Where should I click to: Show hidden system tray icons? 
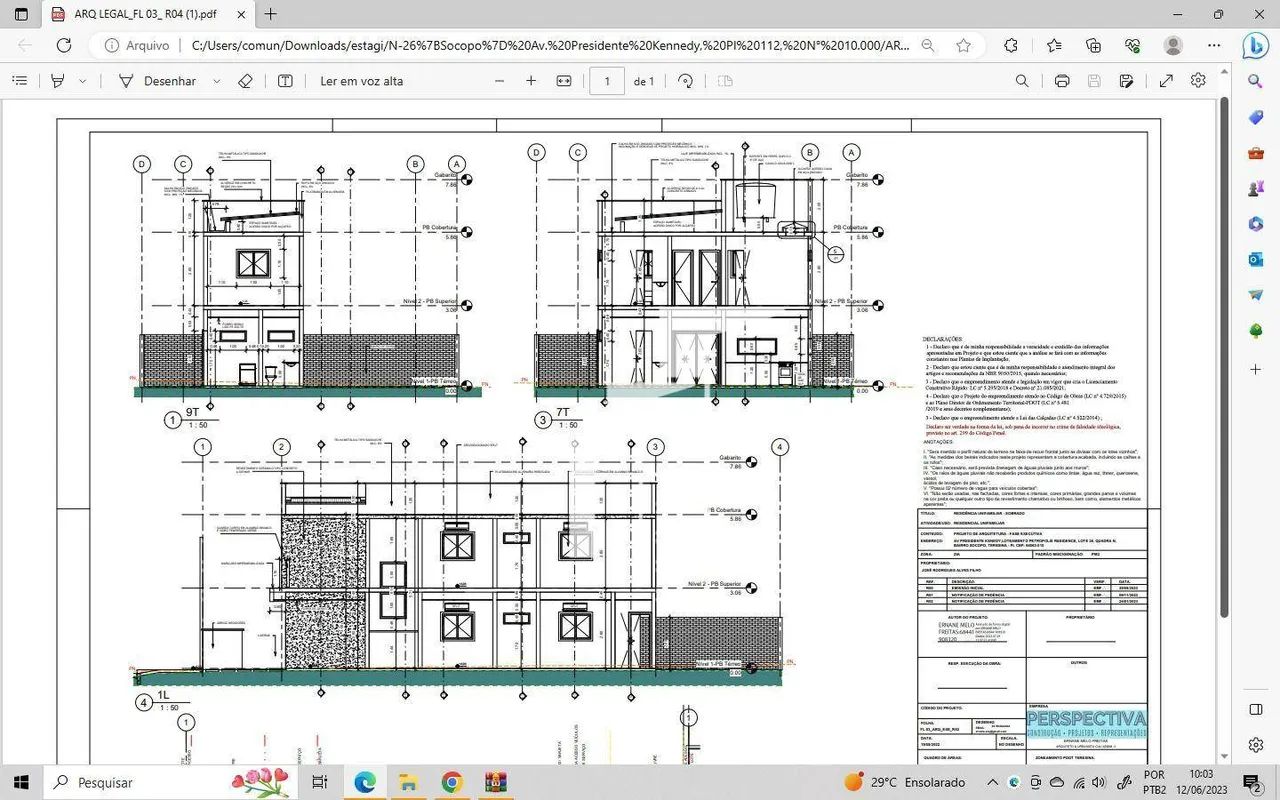coord(992,782)
